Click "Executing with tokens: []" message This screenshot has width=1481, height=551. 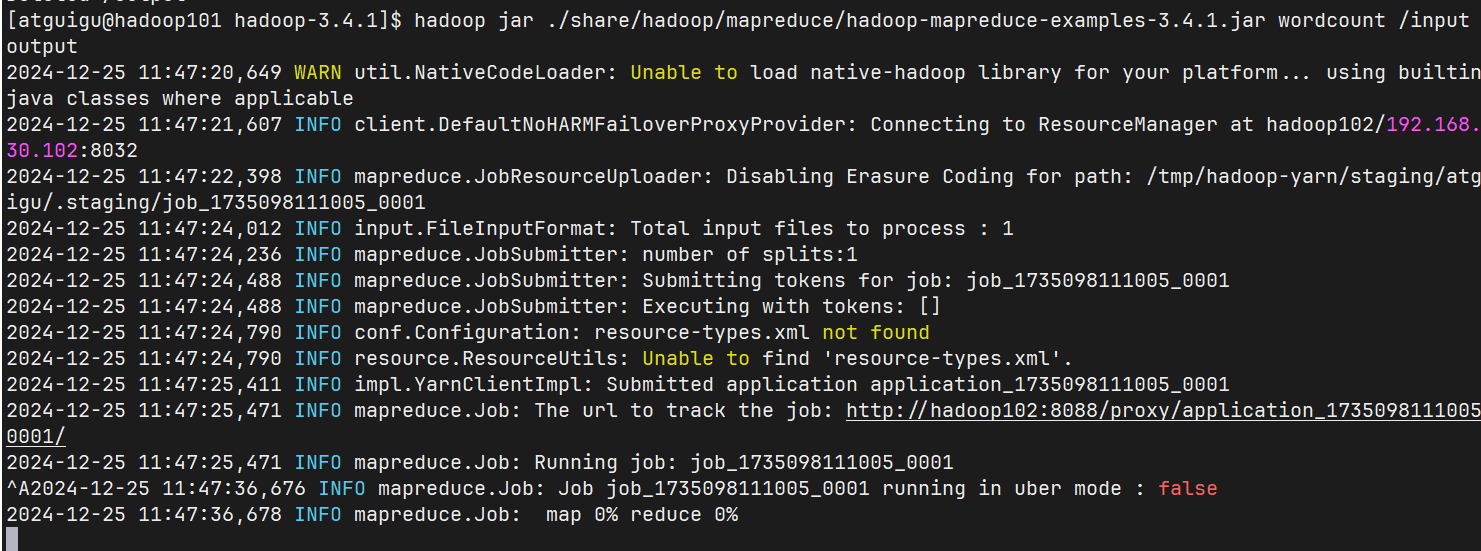tap(791, 307)
